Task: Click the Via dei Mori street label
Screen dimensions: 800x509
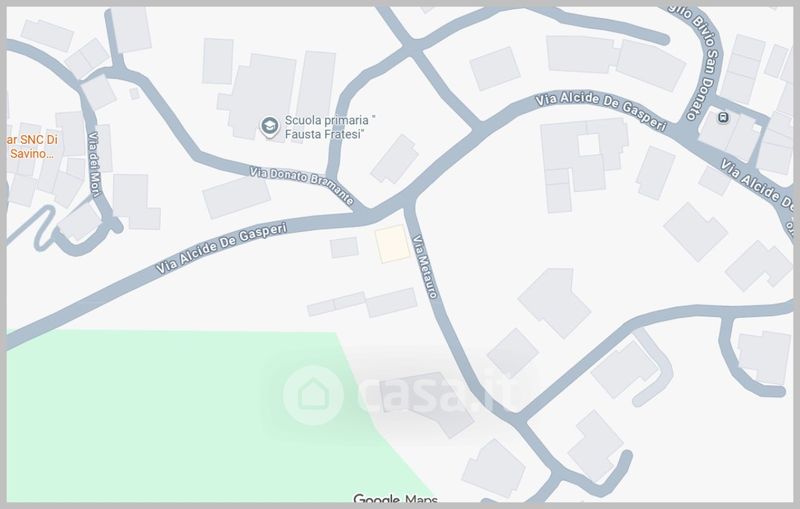Action: coord(94,164)
